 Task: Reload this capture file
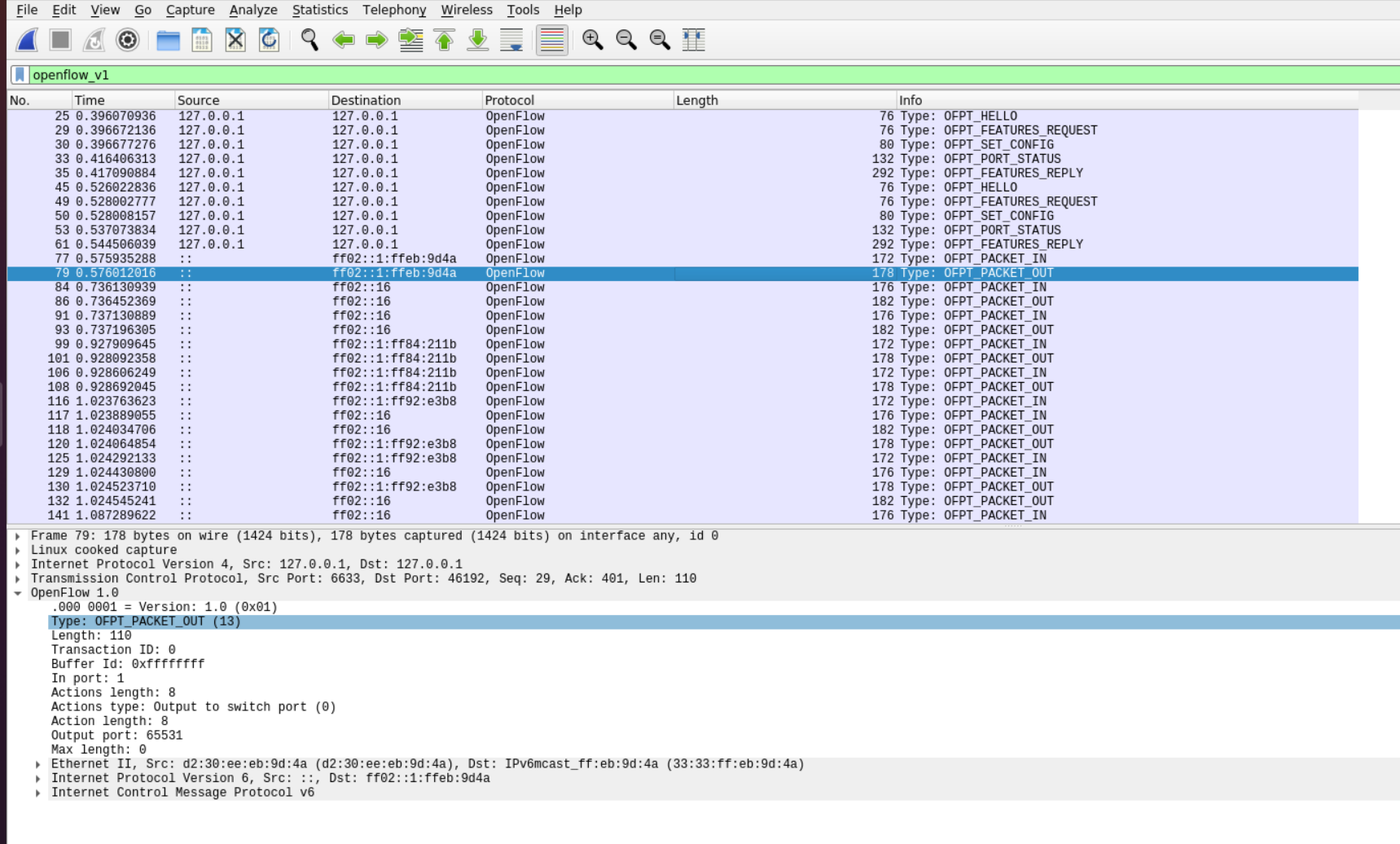[x=269, y=40]
